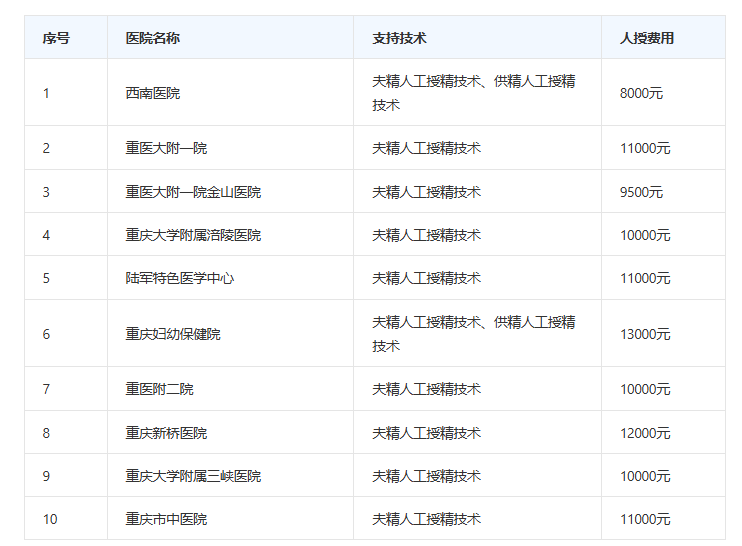Click the 重庆大学附属涪陵医院 name cell
The height and width of the screenshot is (546, 742).
[193, 235]
